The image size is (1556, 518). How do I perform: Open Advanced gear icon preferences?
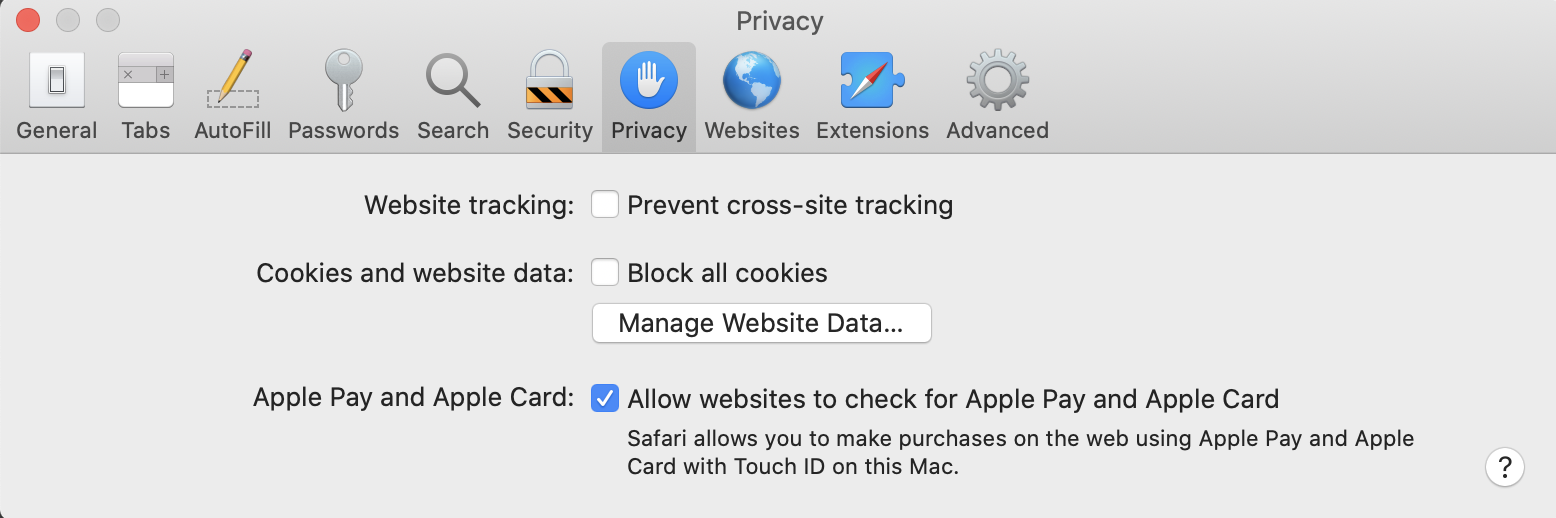pyautogui.click(x=997, y=81)
